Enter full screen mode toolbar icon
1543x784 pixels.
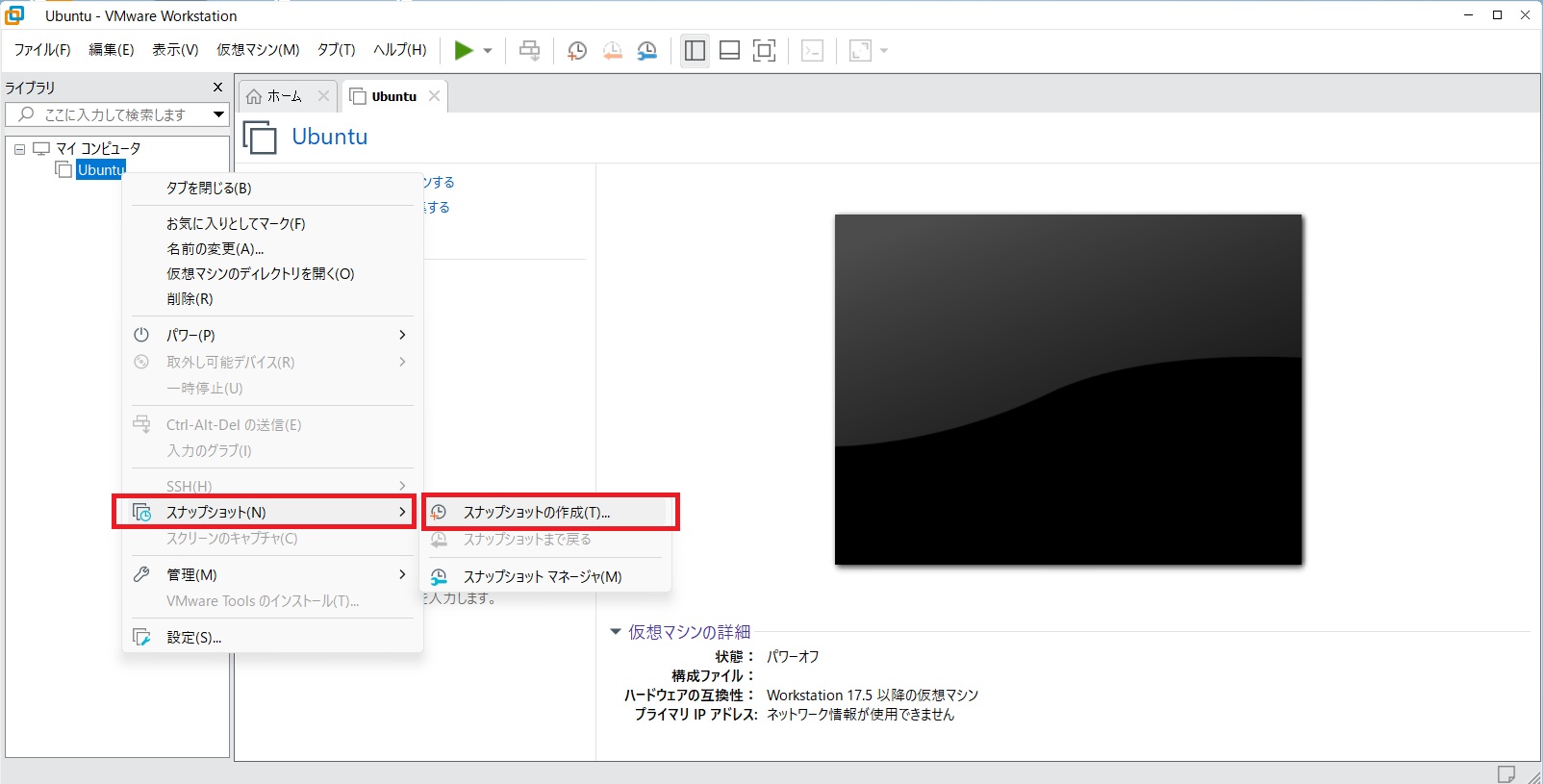point(765,51)
